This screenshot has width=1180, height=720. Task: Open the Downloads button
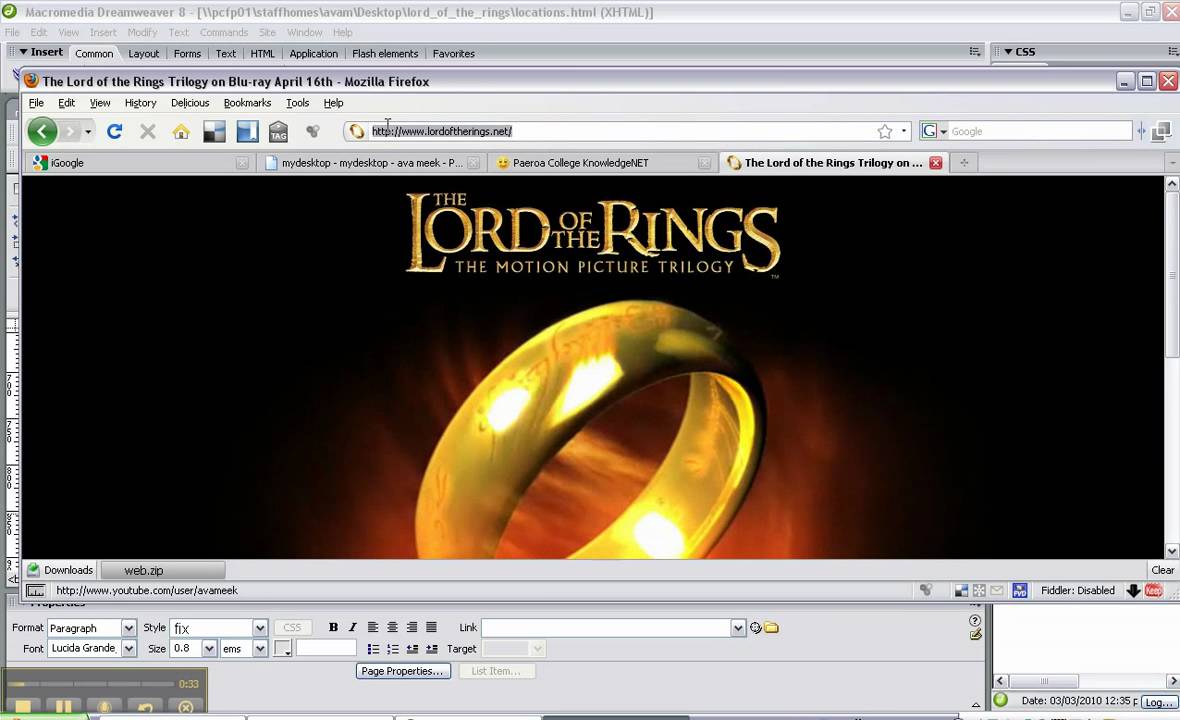point(60,570)
